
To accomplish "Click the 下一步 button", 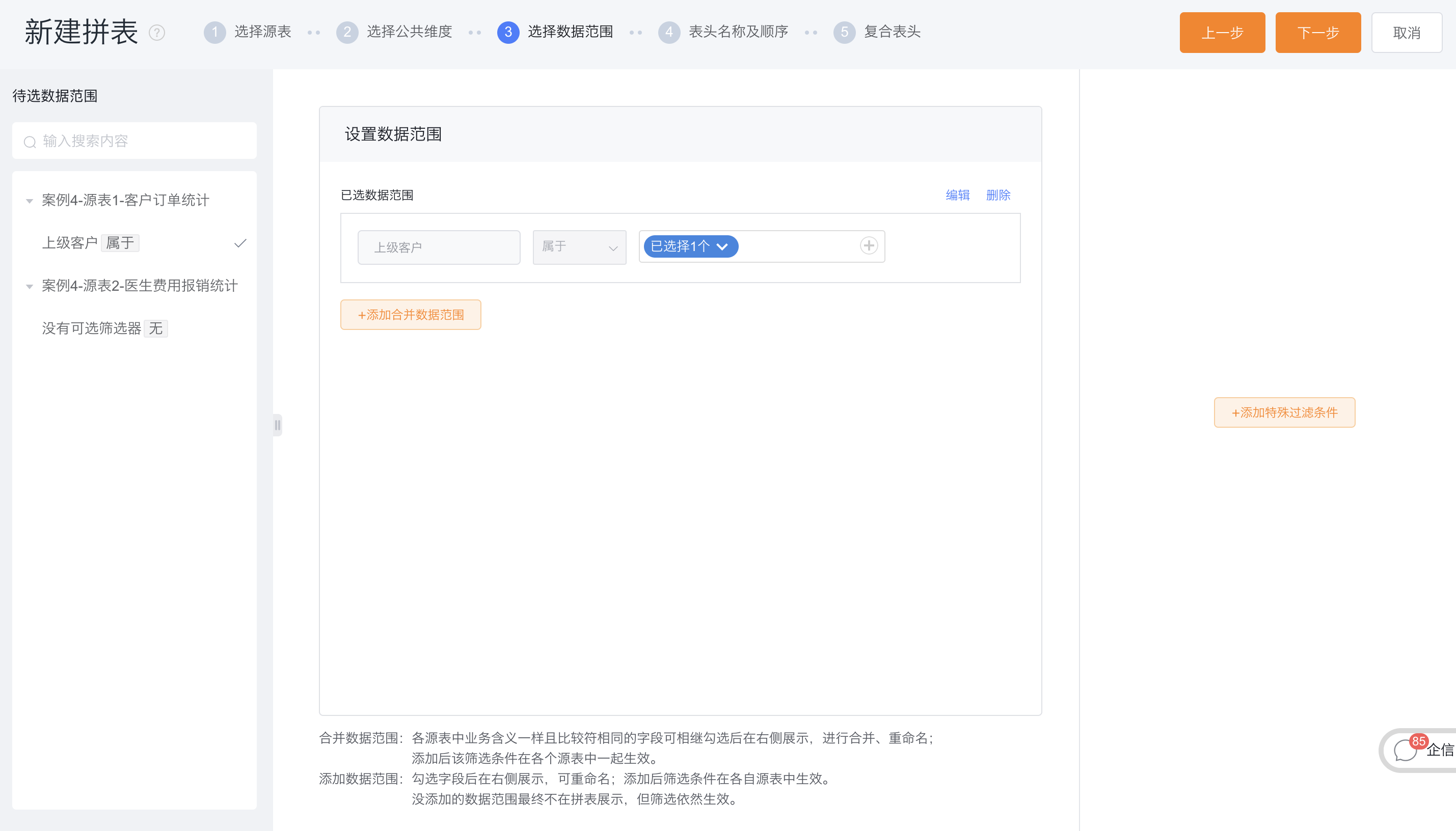I will pyautogui.click(x=1318, y=33).
